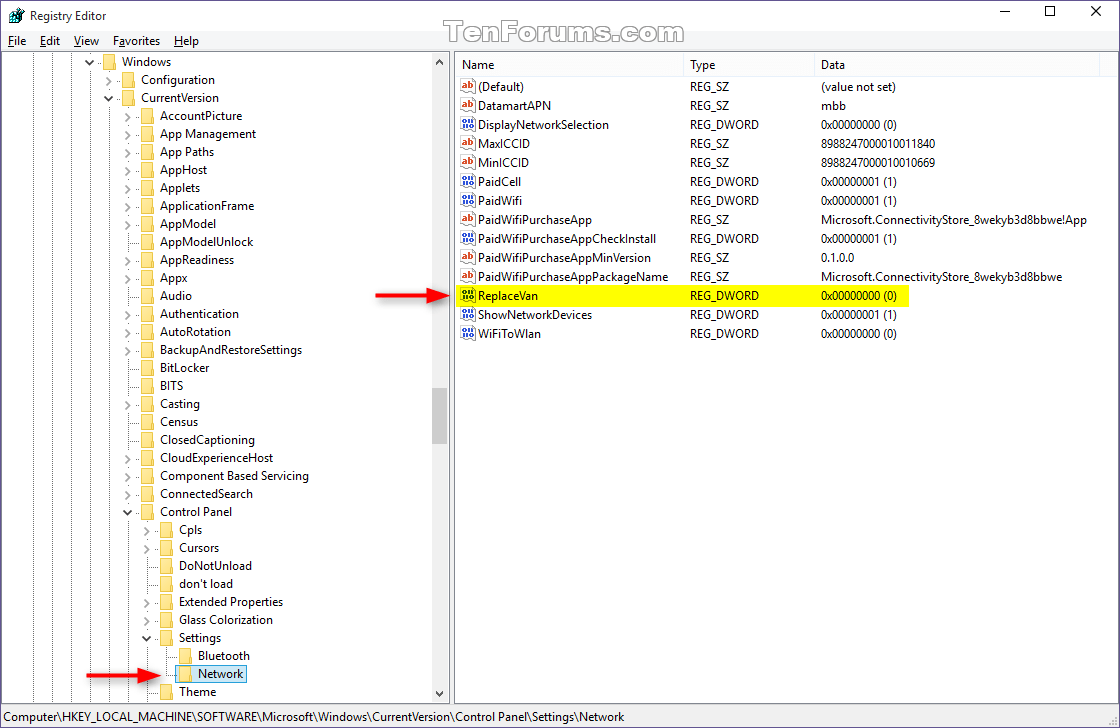Sort values by the Type column header

(x=748, y=64)
